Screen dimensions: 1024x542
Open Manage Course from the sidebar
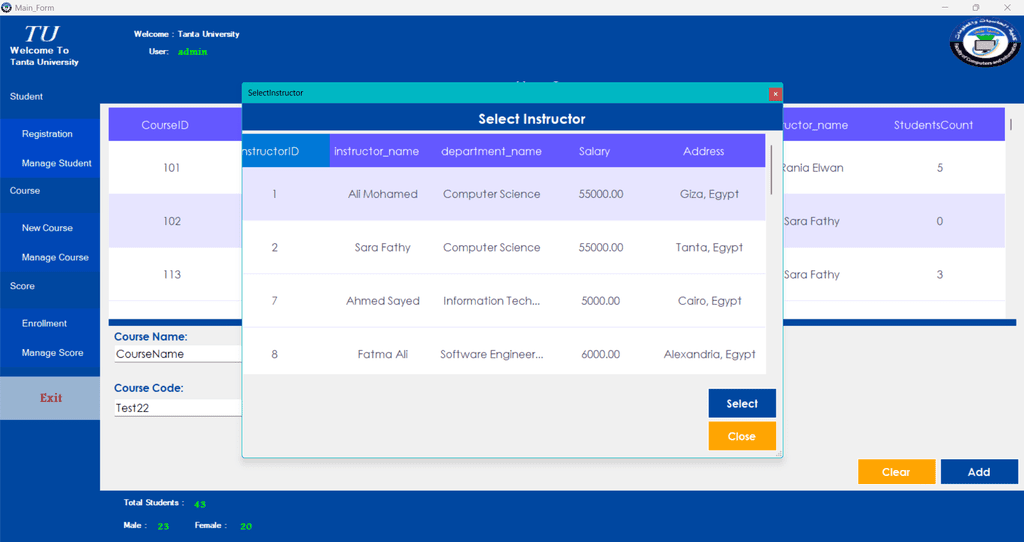click(x=55, y=257)
